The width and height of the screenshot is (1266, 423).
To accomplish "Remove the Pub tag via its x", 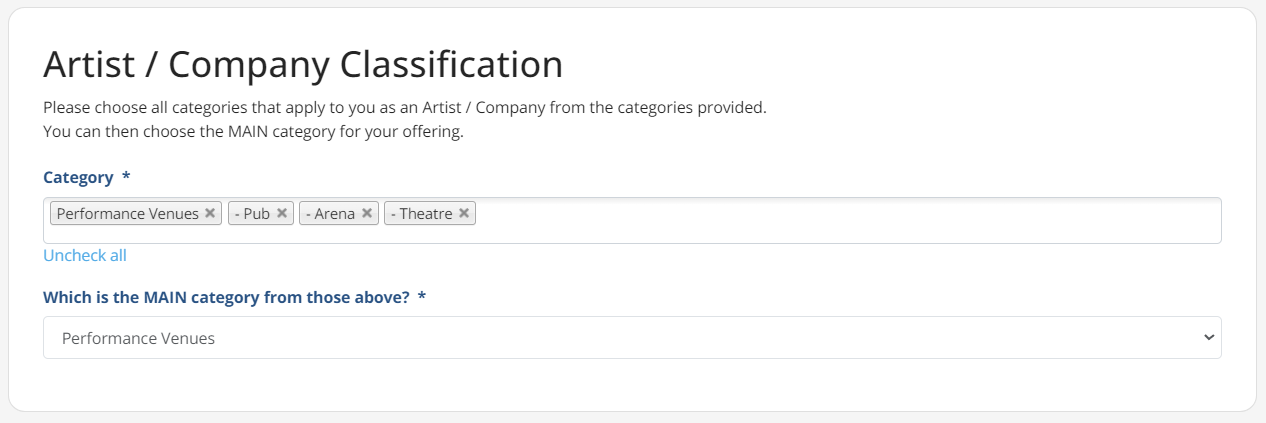I will click(x=282, y=213).
